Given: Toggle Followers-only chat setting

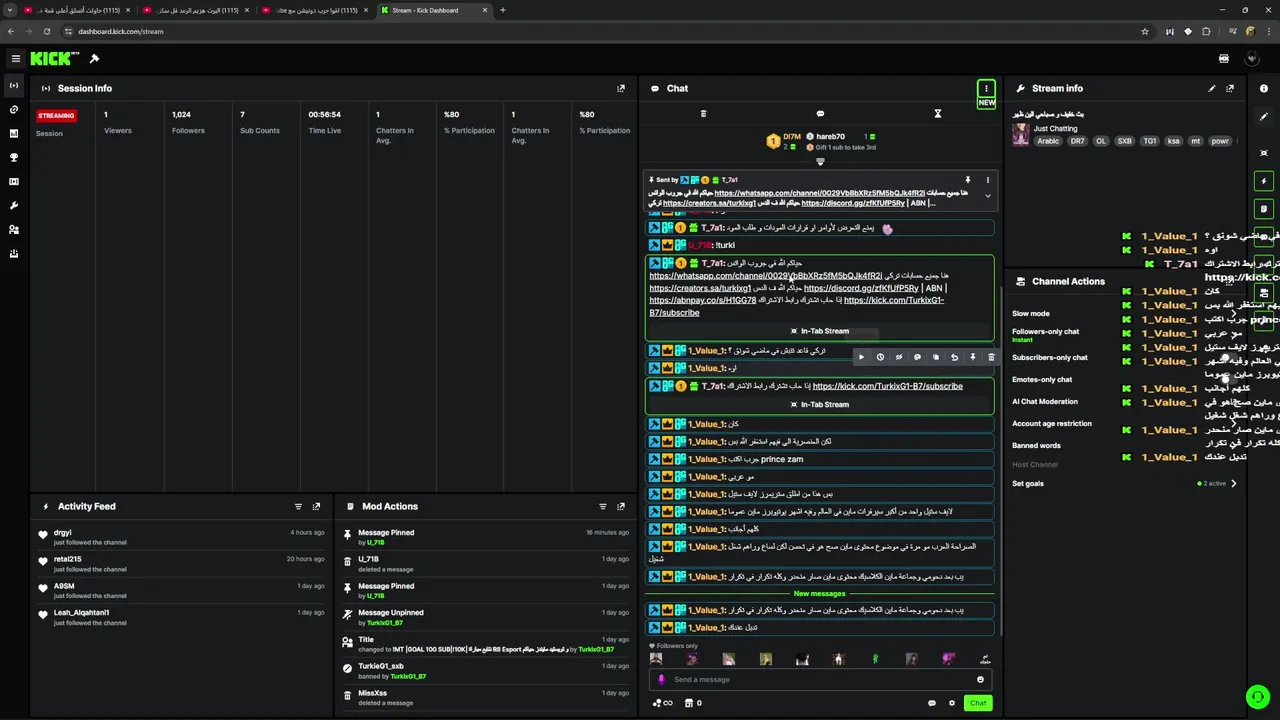Looking at the screenshot, I should [x=1046, y=332].
